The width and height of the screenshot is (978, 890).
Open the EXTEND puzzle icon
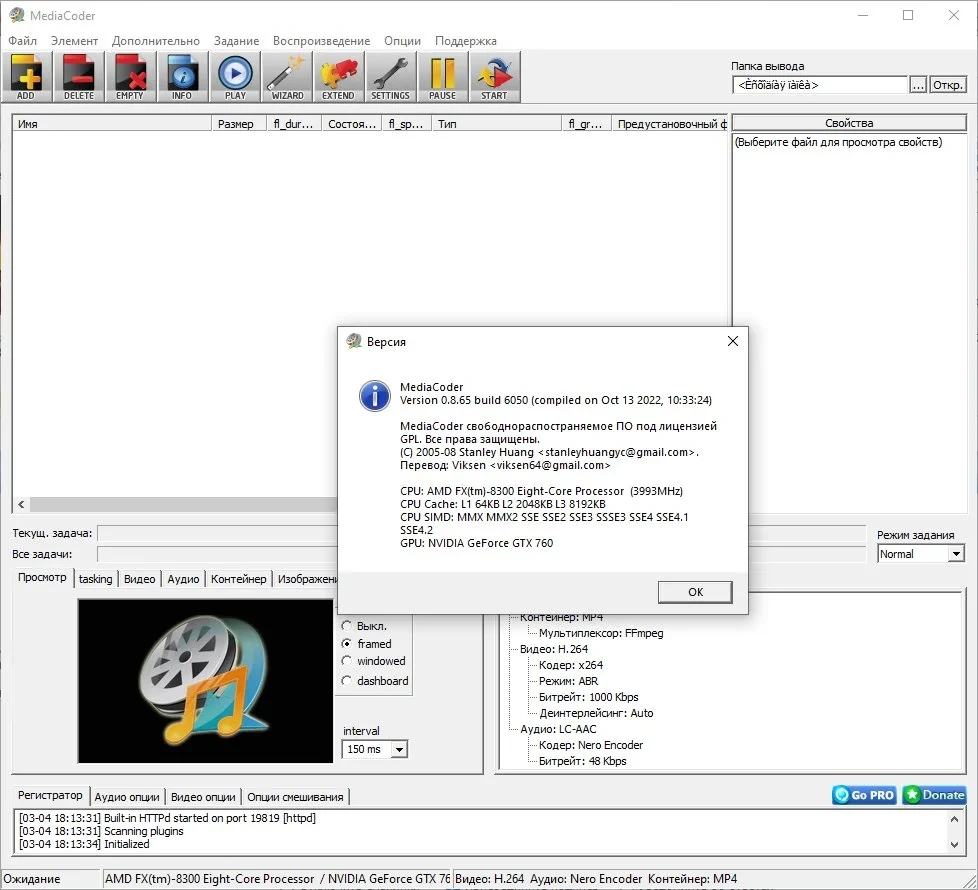click(338, 77)
